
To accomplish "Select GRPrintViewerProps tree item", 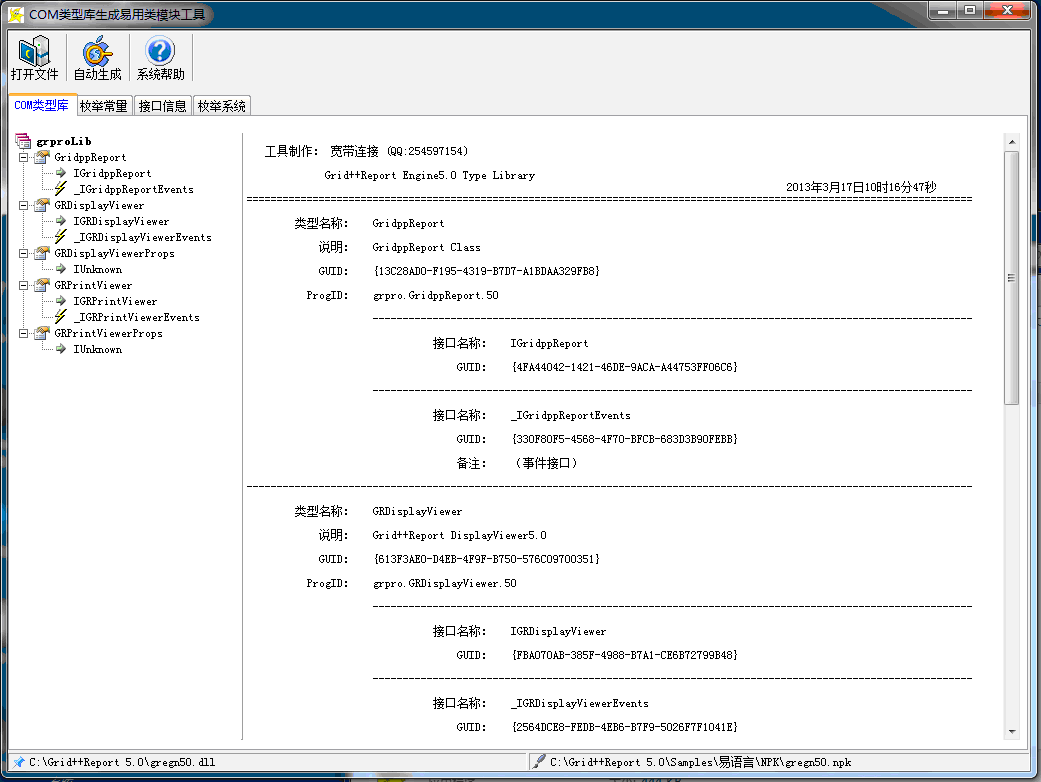I will point(108,333).
